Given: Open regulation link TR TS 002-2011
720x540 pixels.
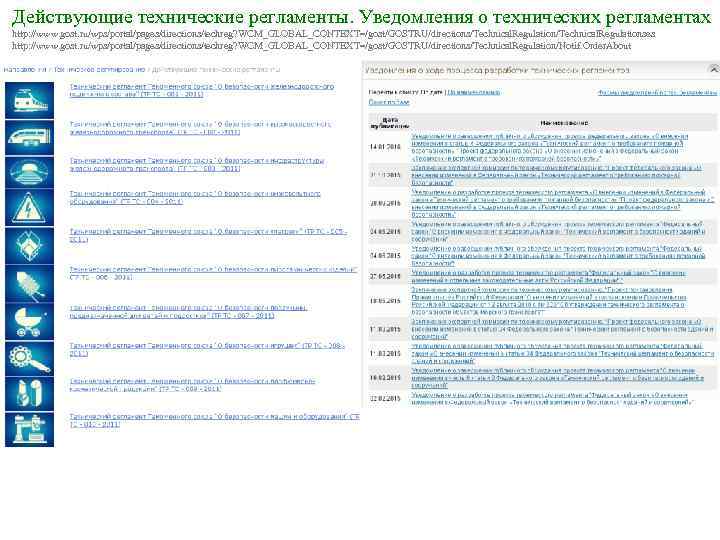Looking at the screenshot, I should pos(200,128).
